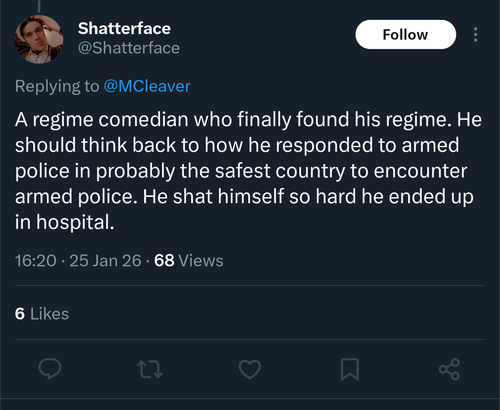The height and width of the screenshot is (410, 500).
Task: Click the 16:20 · 25 Jan 26 timestamp
Action: pyautogui.click(x=78, y=260)
